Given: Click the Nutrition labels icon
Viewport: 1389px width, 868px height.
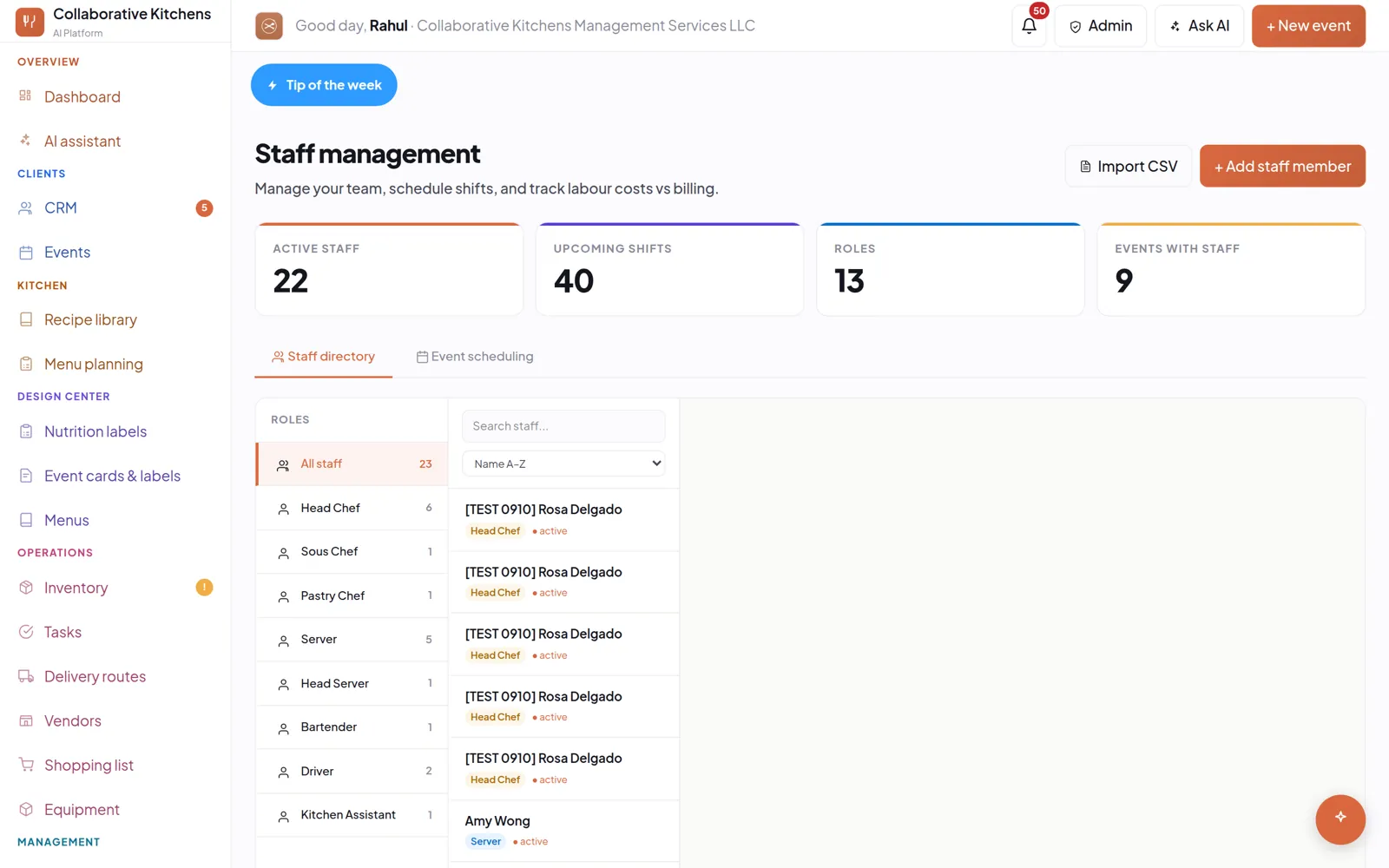Looking at the screenshot, I should (26, 431).
